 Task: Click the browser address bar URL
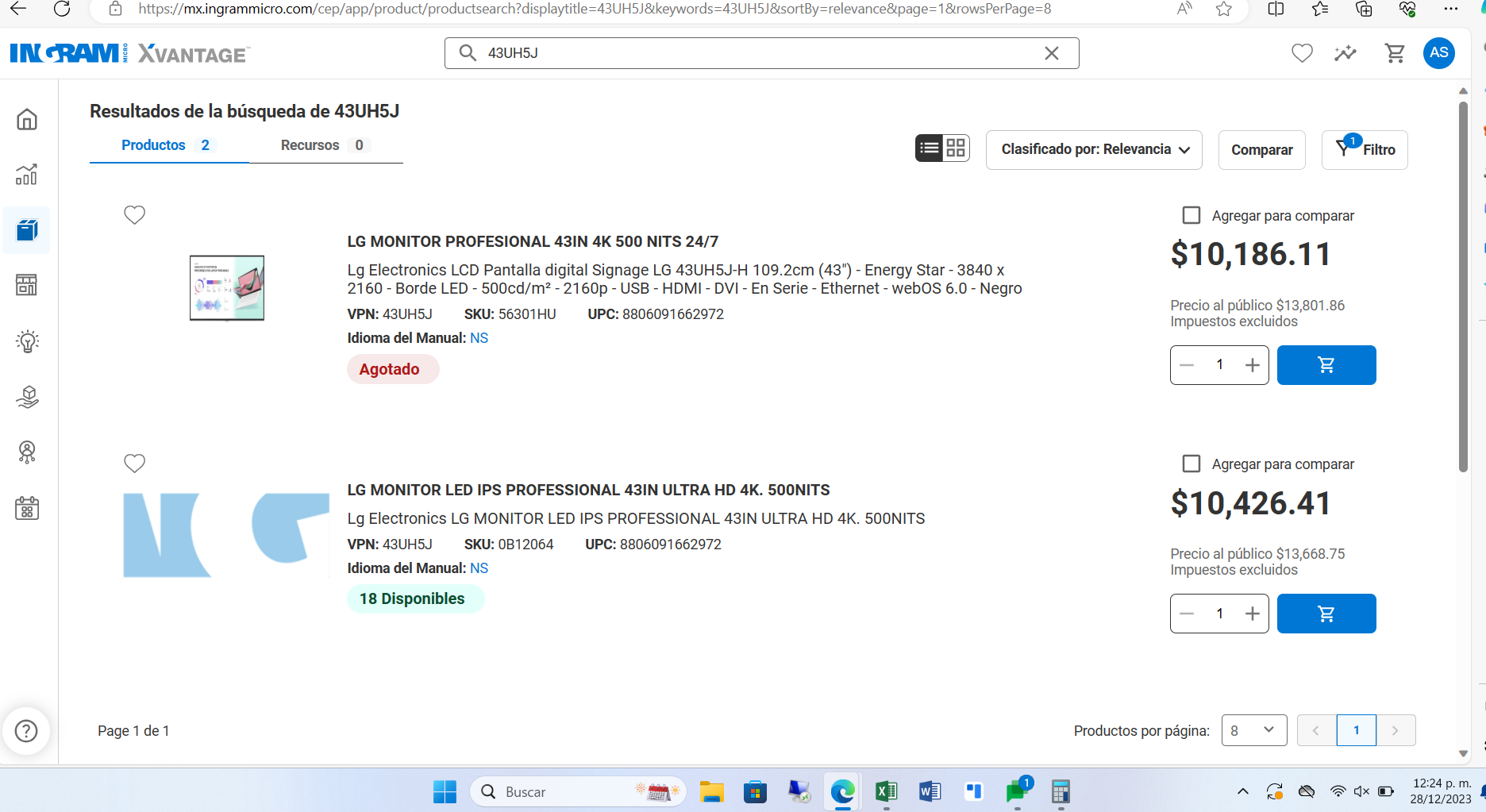[595, 9]
